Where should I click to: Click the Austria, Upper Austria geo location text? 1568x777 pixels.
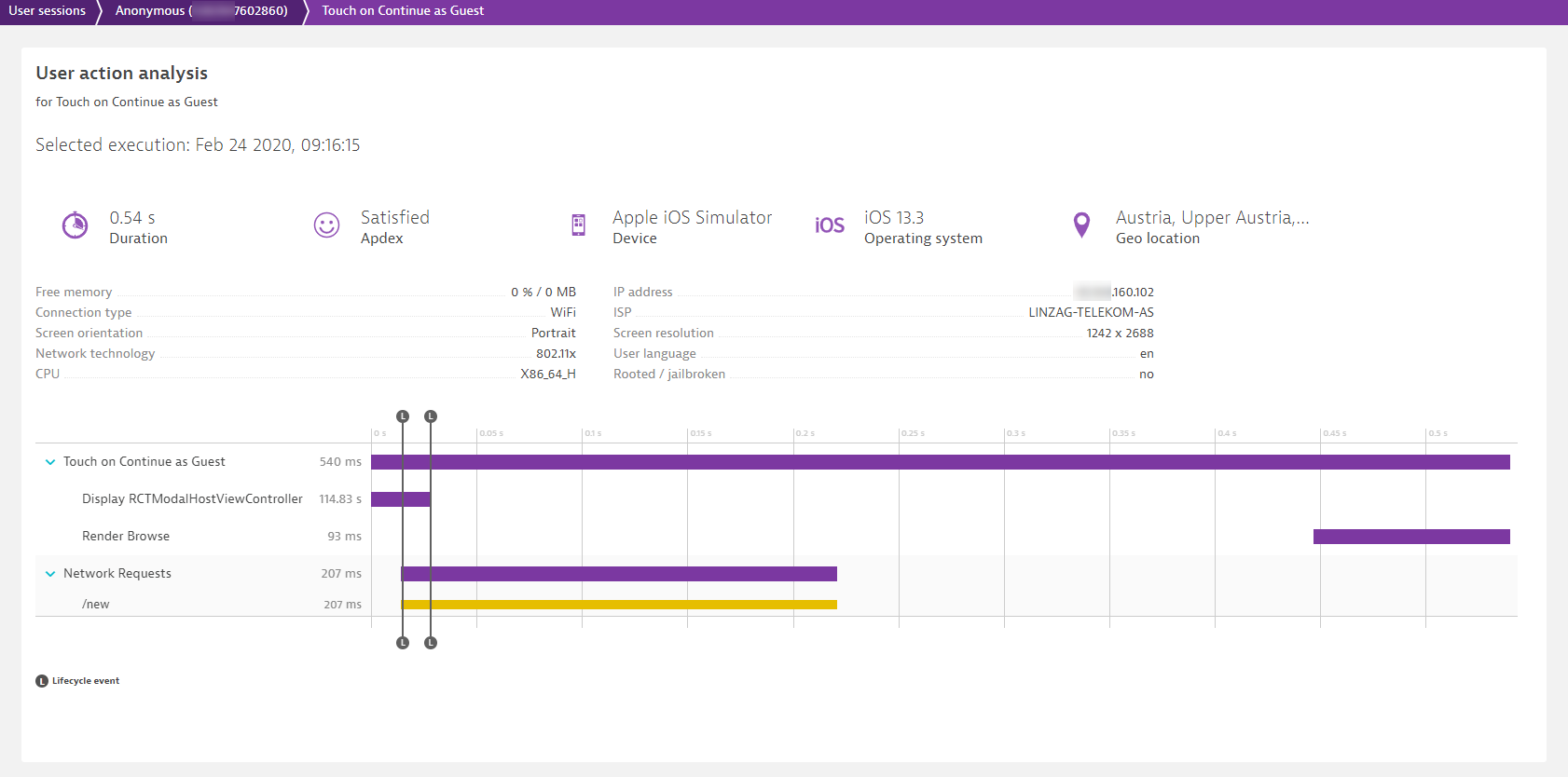coord(1213,218)
